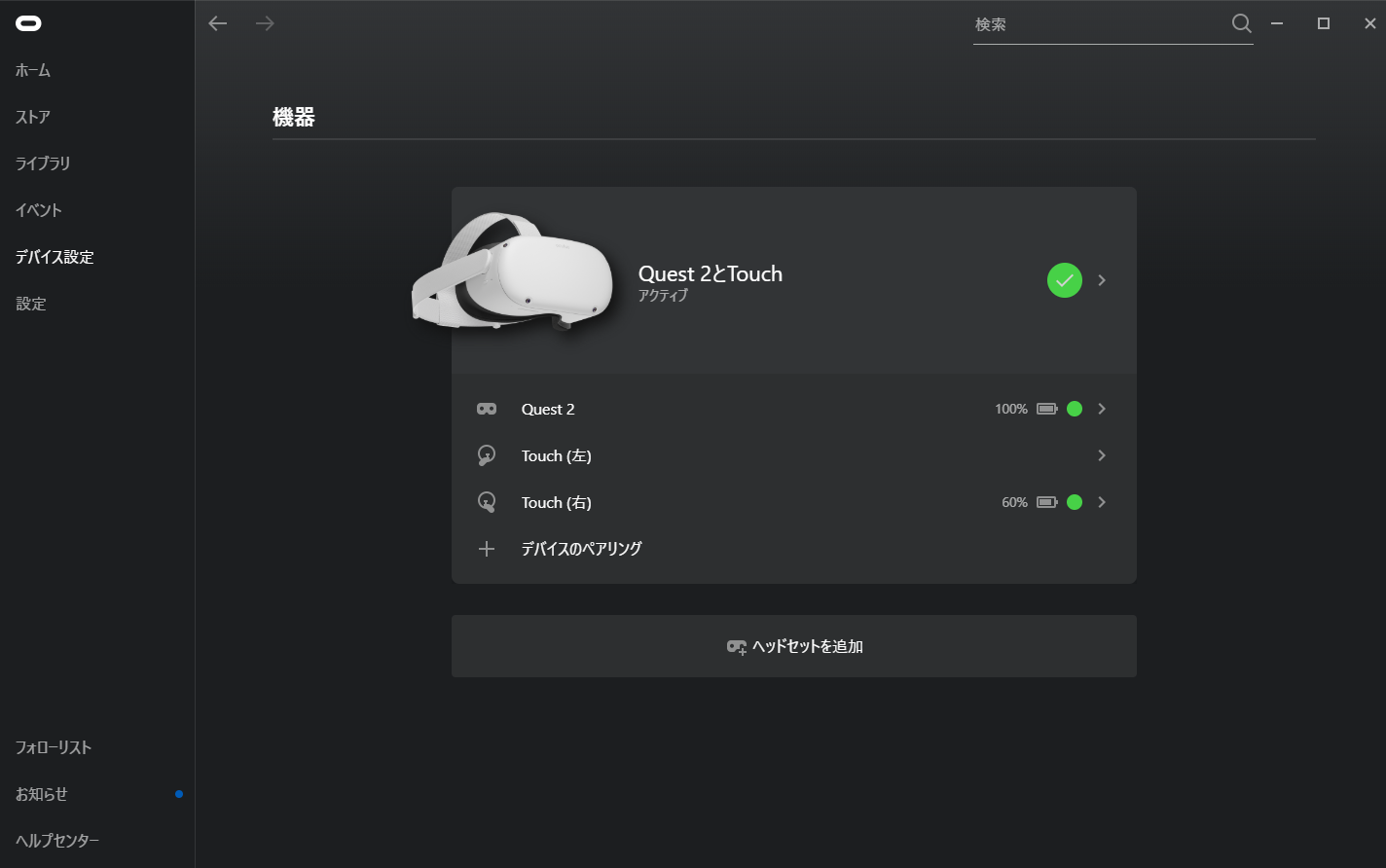
Task: Click the Oculus logo icon
Action: pyautogui.click(x=28, y=23)
